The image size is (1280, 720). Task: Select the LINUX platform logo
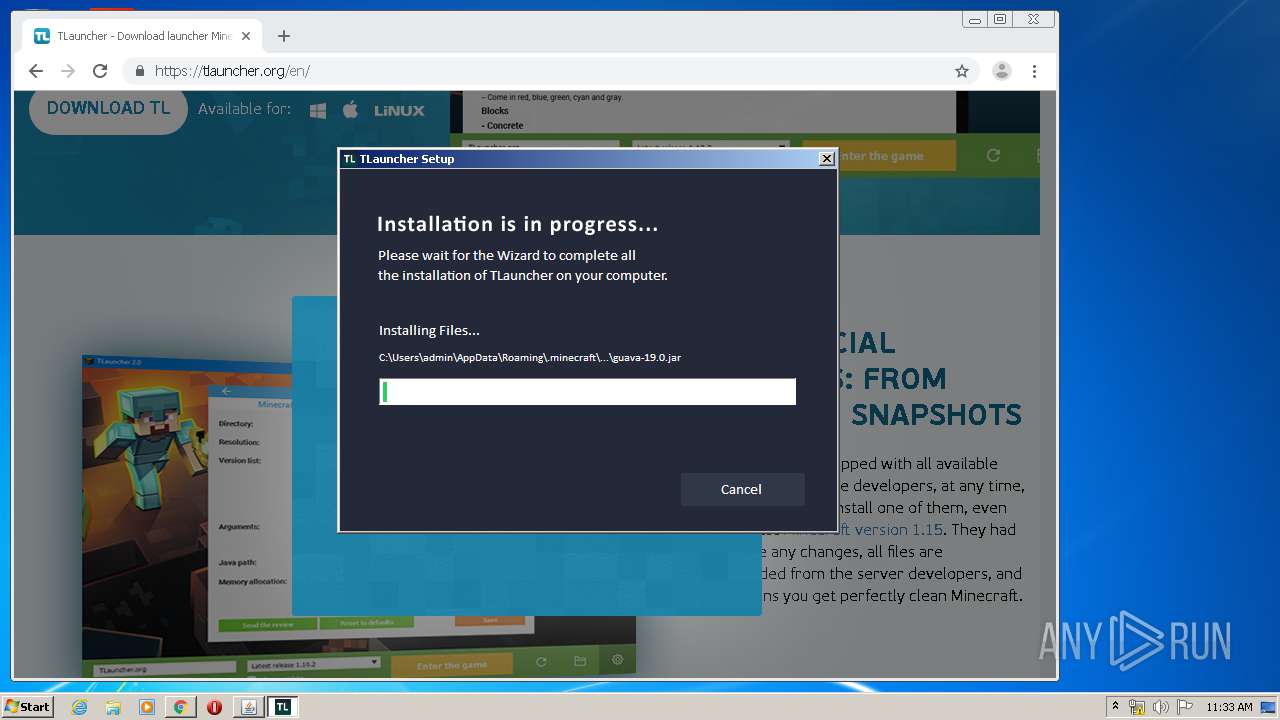pos(399,111)
